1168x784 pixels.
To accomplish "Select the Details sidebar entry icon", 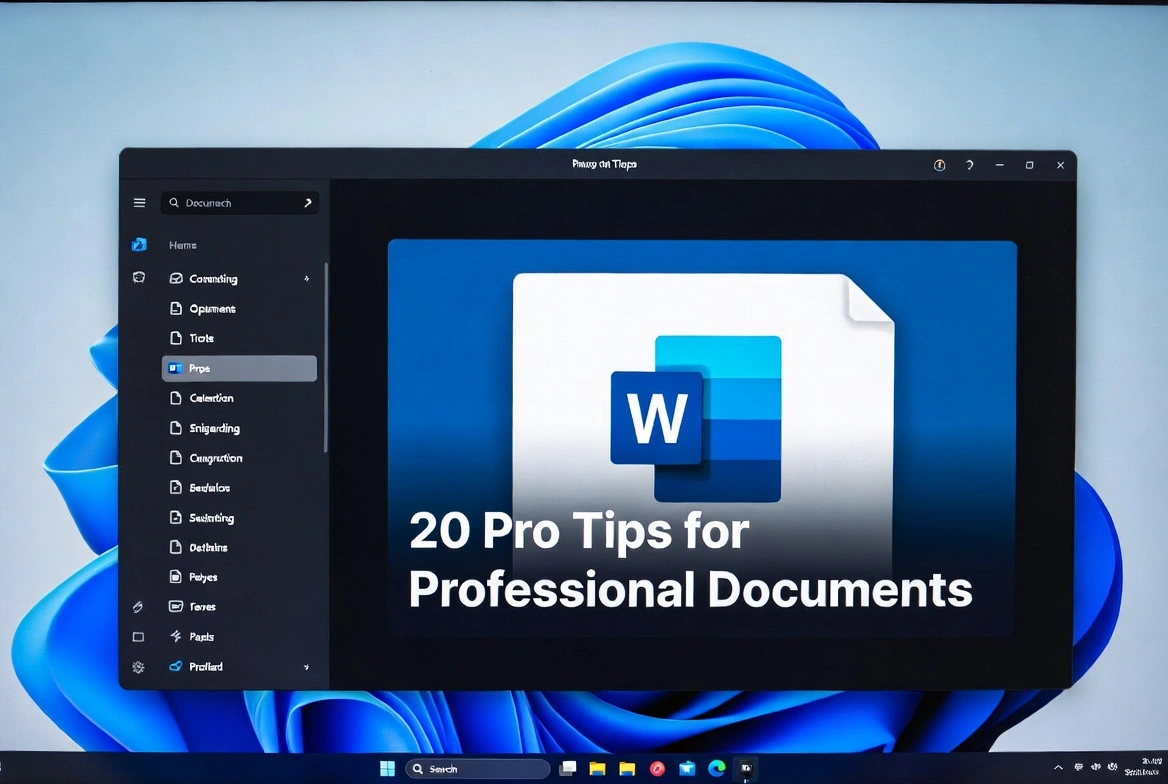I will (175, 547).
